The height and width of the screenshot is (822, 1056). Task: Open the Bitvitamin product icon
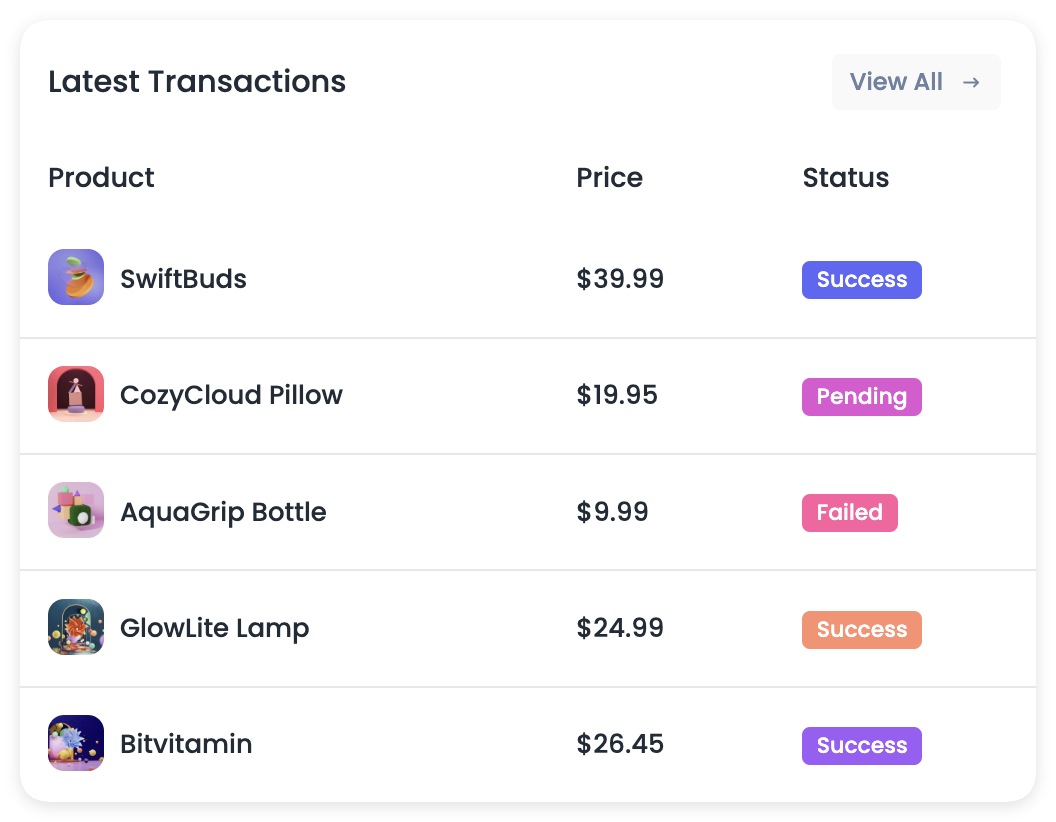point(76,743)
